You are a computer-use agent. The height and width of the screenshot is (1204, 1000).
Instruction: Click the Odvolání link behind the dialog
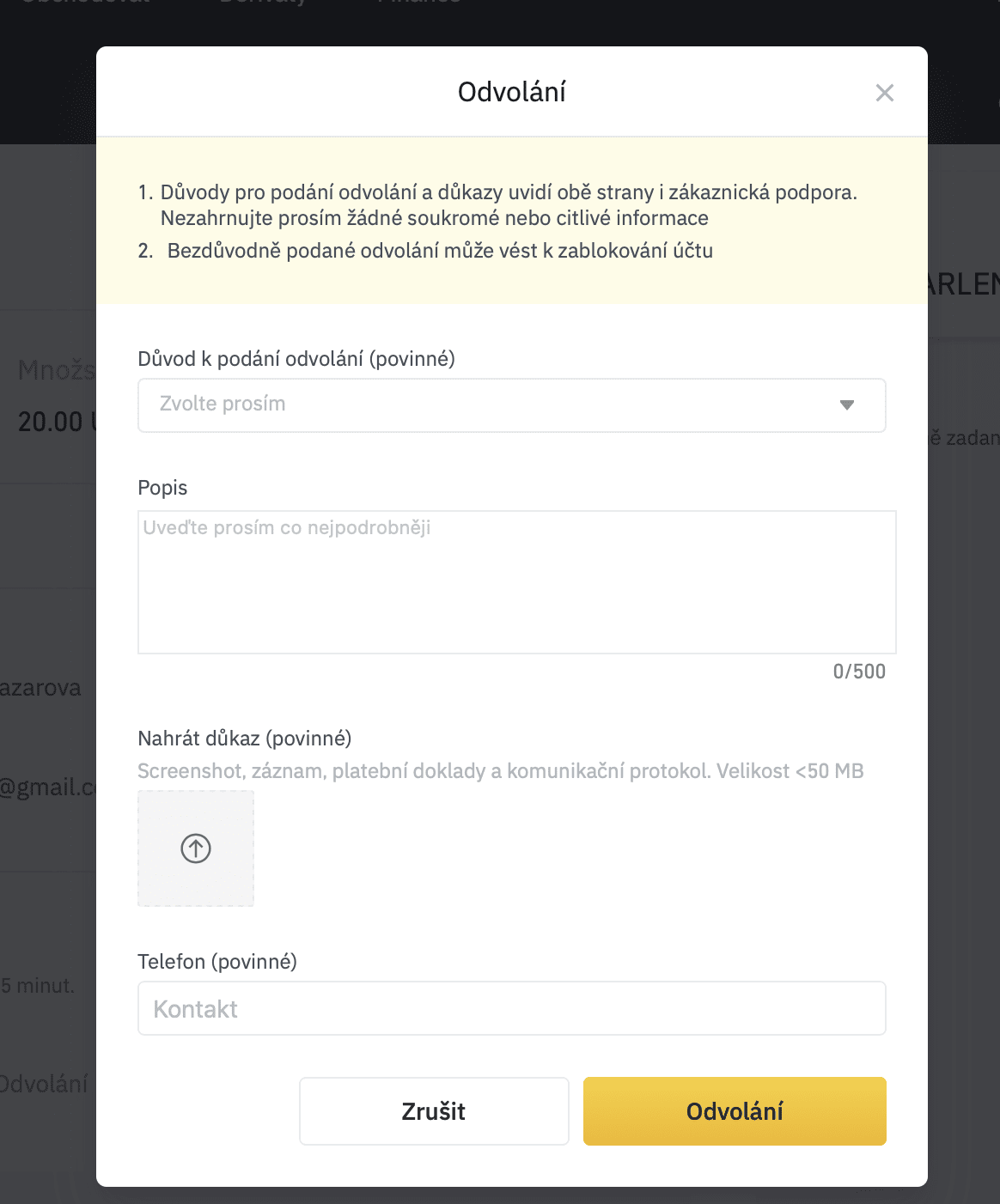point(45,1084)
